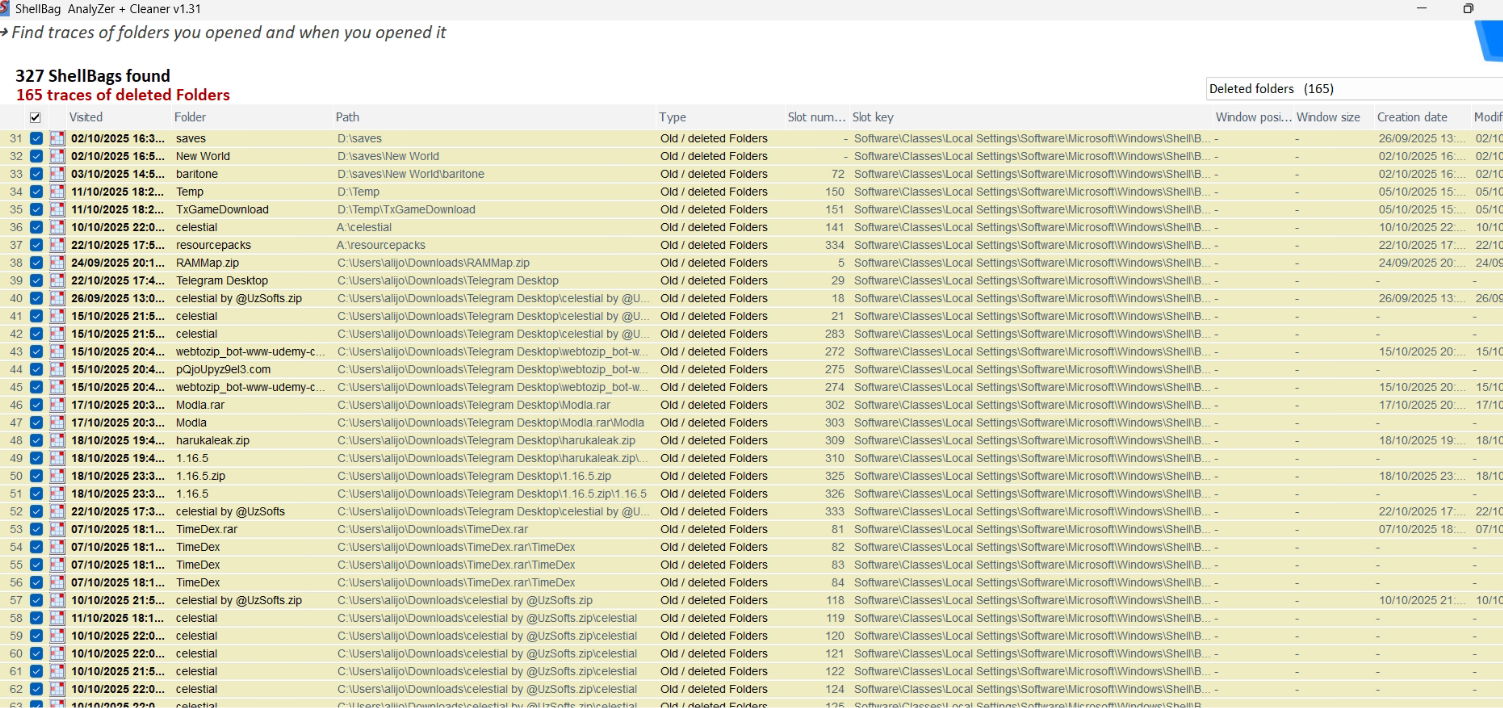Viewport: 1503px width, 708px height.
Task: Click the Creation date column header
Action: 1411,118
